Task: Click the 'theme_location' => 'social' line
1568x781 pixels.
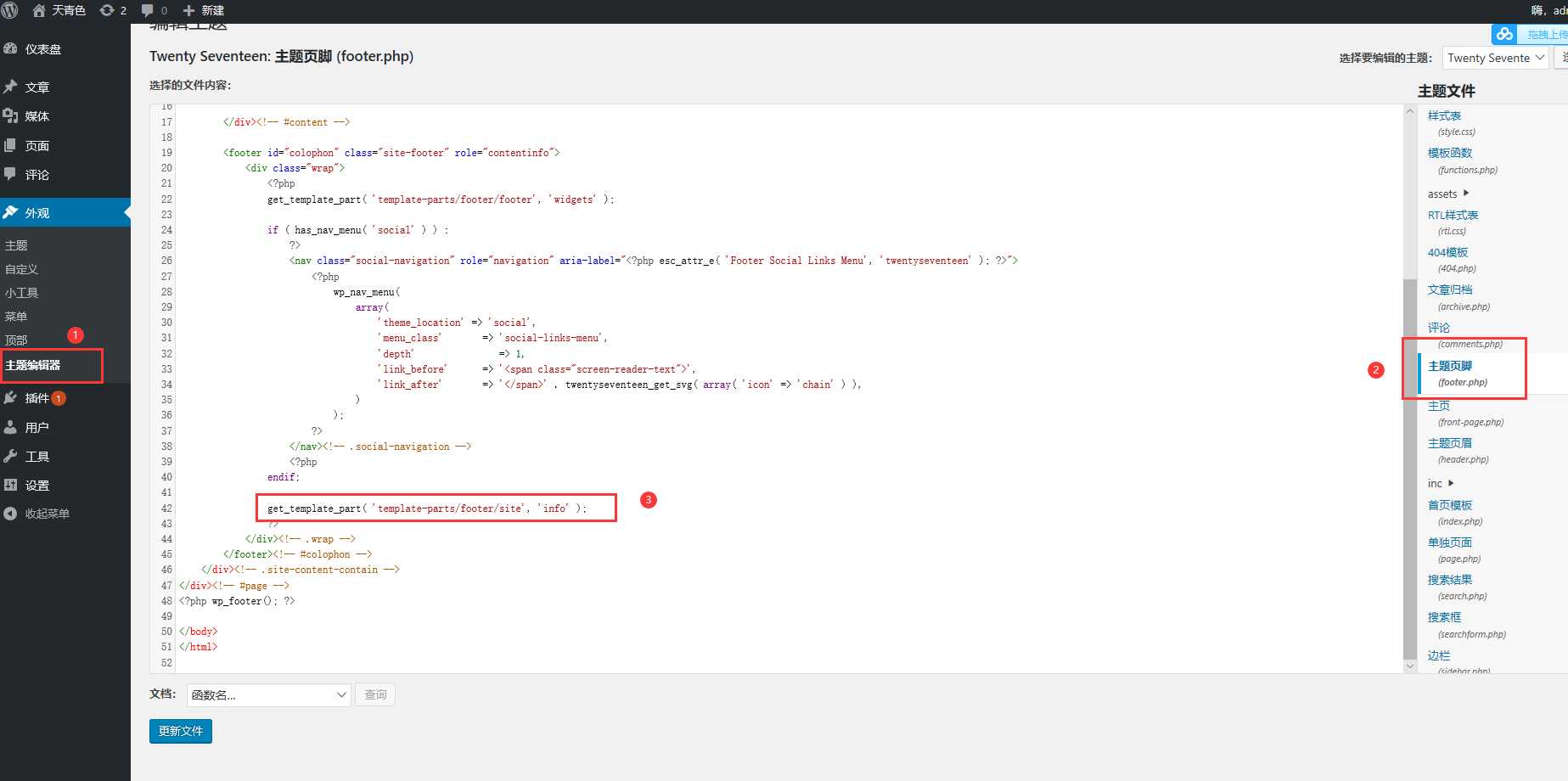Action: pos(456,323)
